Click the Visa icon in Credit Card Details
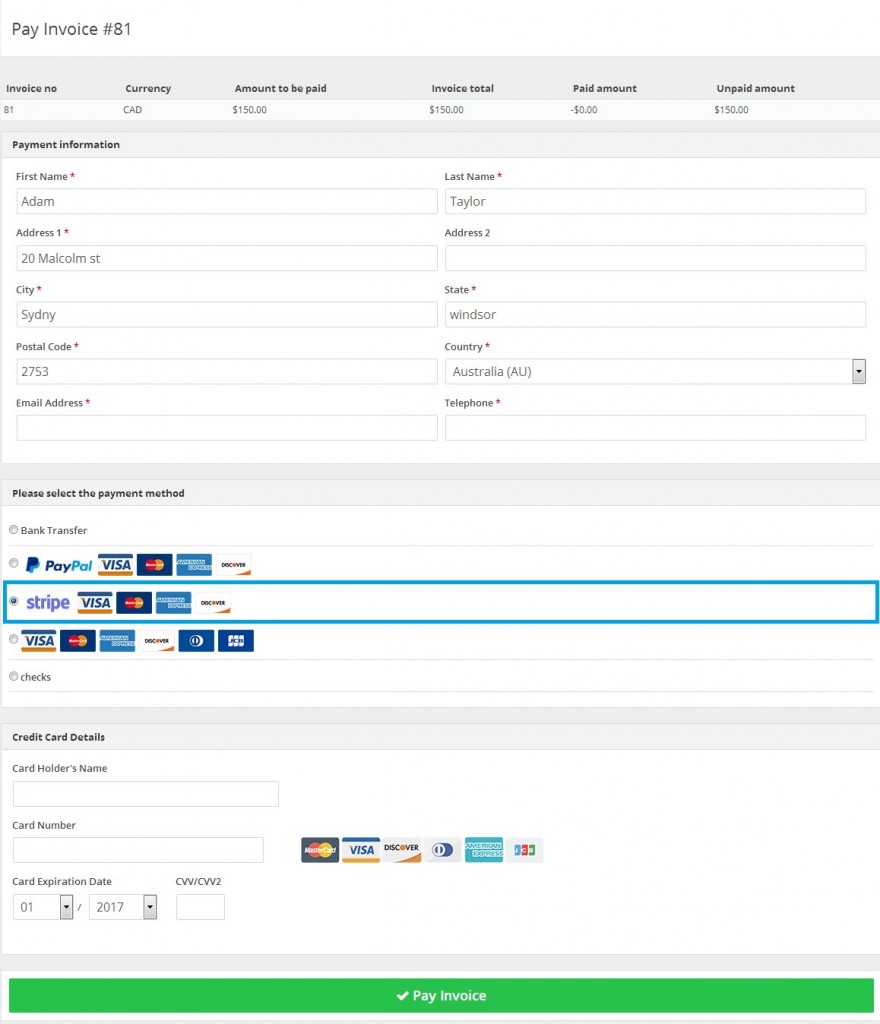This screenshot has height=1024, width=880. tap(360, 849)
